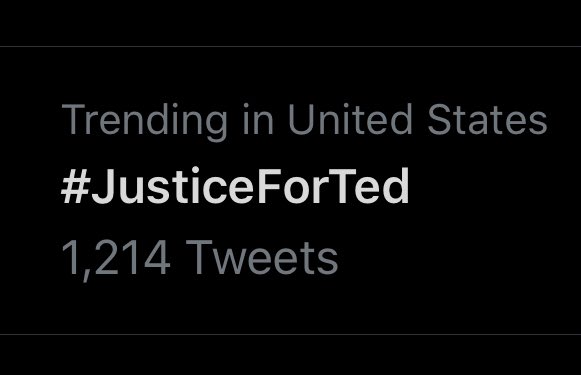Click empty space right of '1,214 Tweets'

coord(459,259)
